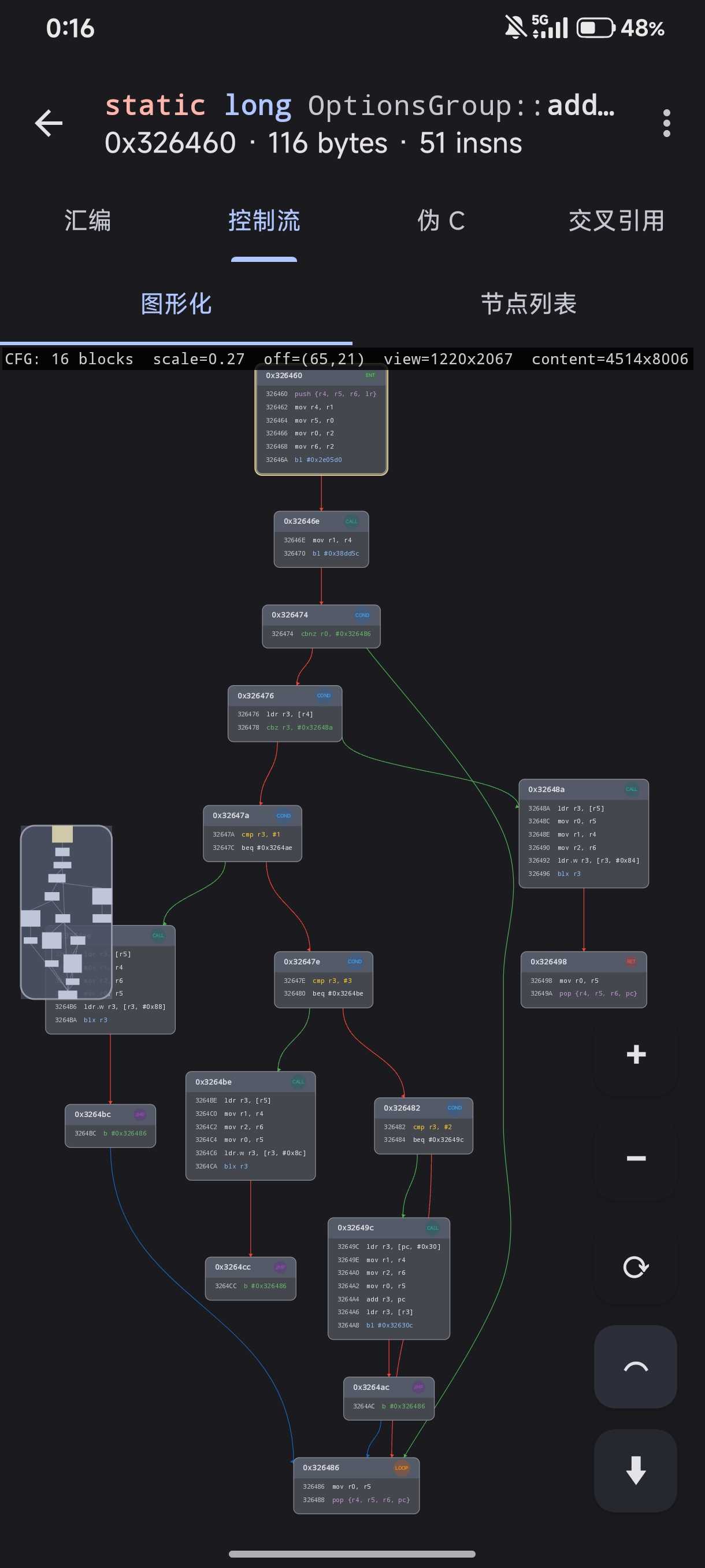
Task: Switch to the 节点列表 sub-tab
Action: pos(529,303)
